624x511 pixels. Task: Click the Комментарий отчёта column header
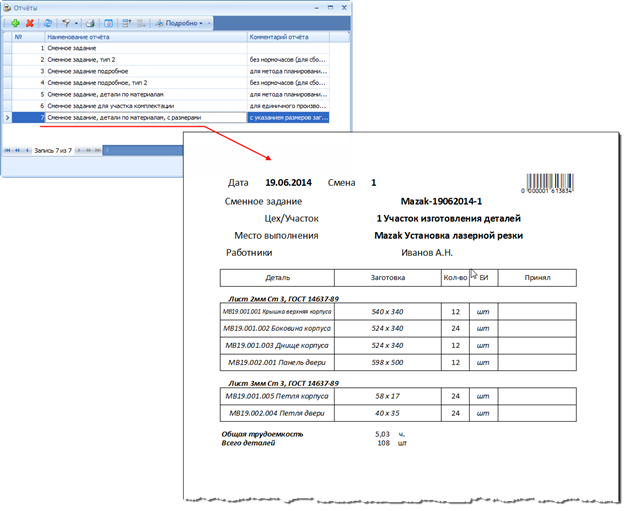coord(288,36)
